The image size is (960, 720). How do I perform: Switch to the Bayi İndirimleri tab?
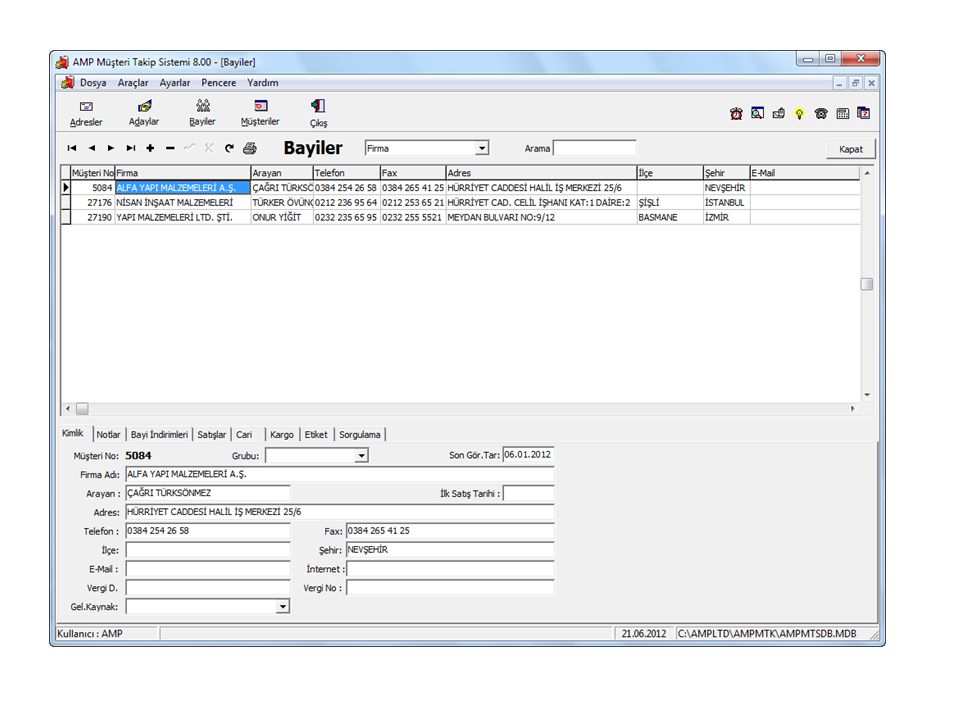click(159, 435)
